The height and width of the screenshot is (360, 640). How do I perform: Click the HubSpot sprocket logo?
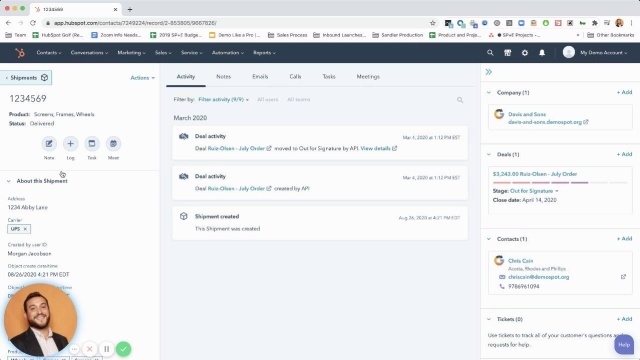(20, 53)
